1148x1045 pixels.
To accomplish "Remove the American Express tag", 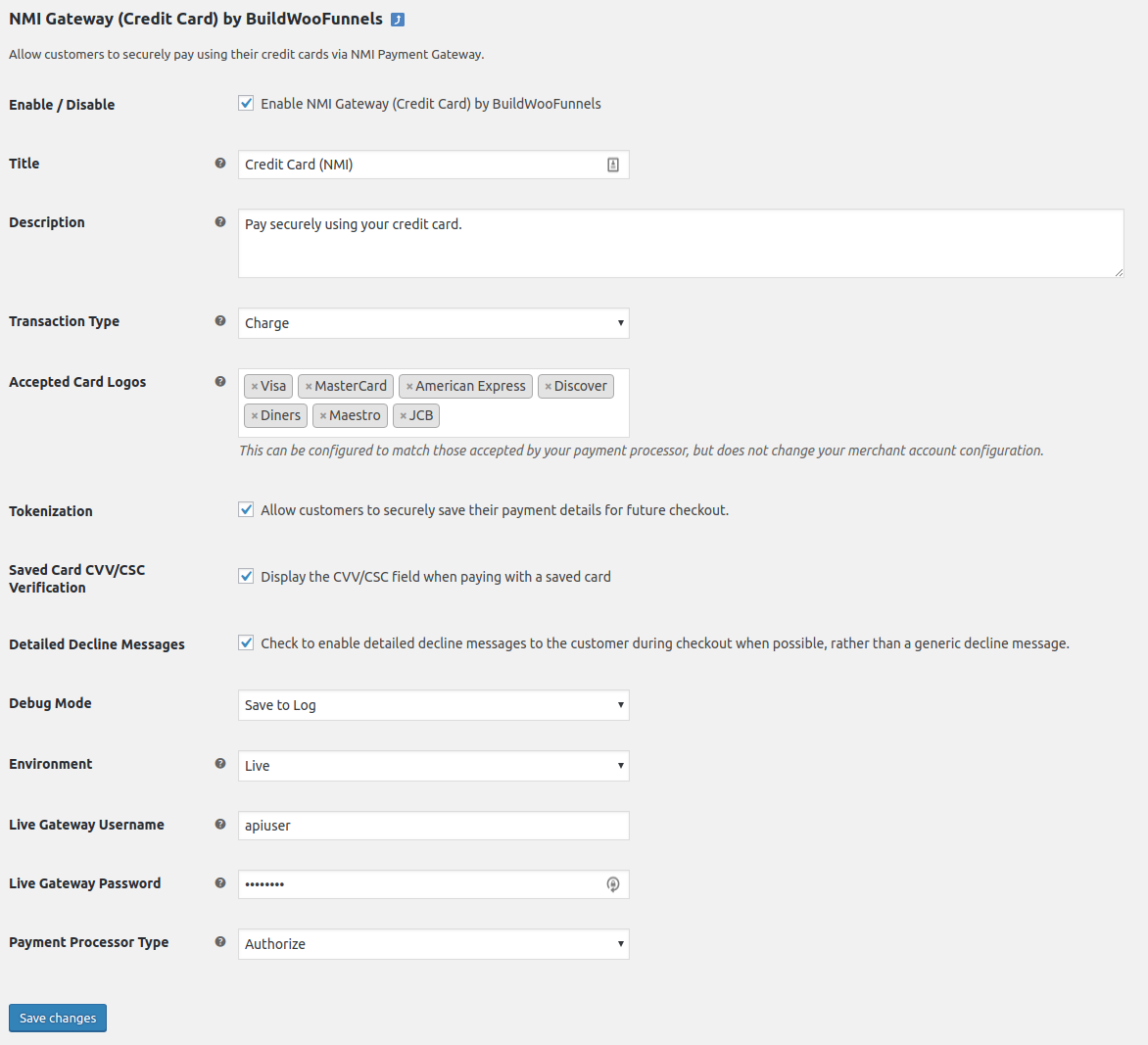I will pos(409,387).
